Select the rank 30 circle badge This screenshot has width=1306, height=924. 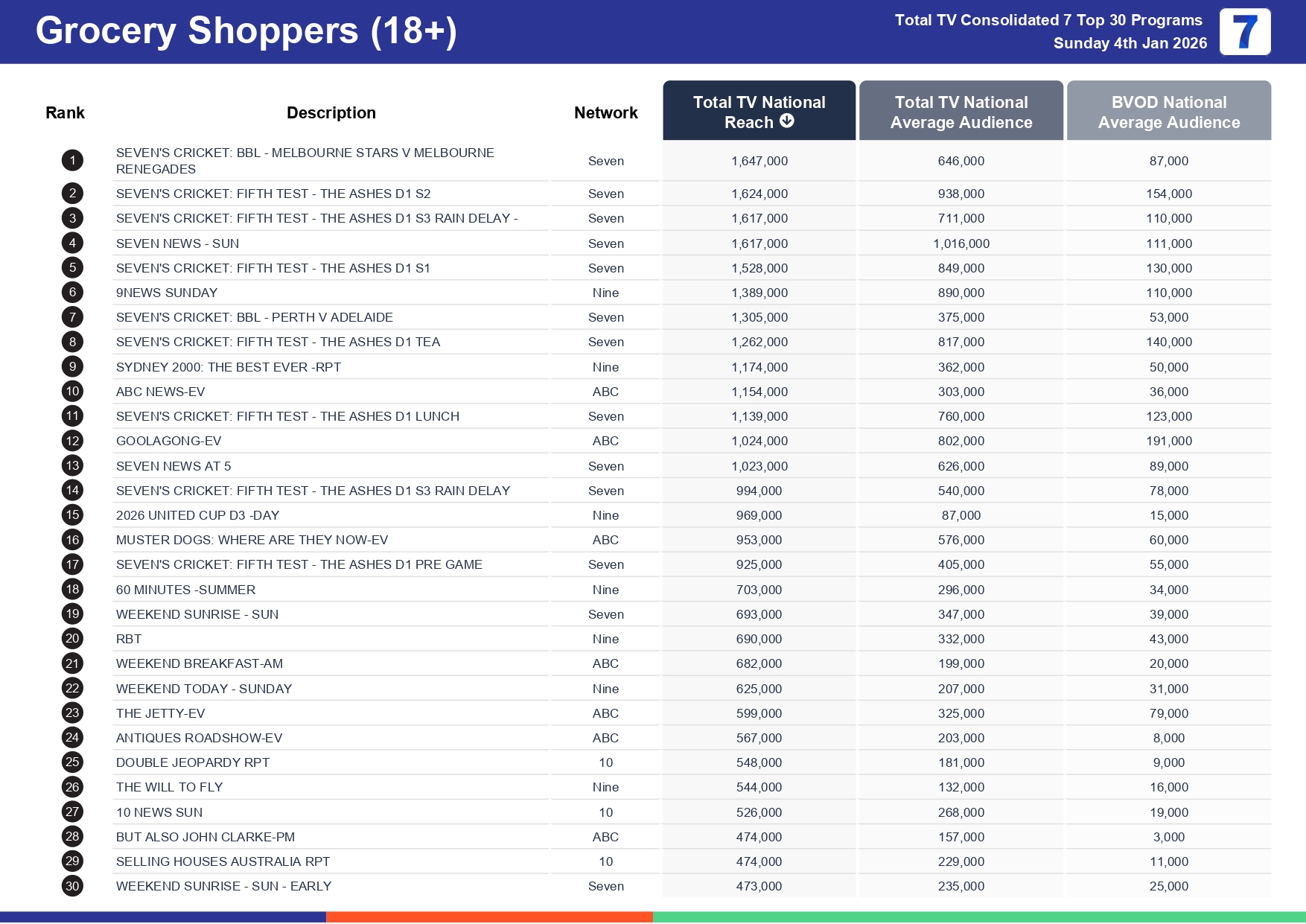pos(72,886)
